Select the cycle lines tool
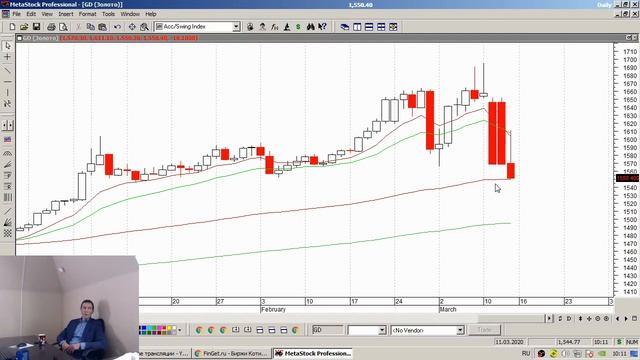The width and height of the screenshot is (640, 360). click(x=7, y=198)
